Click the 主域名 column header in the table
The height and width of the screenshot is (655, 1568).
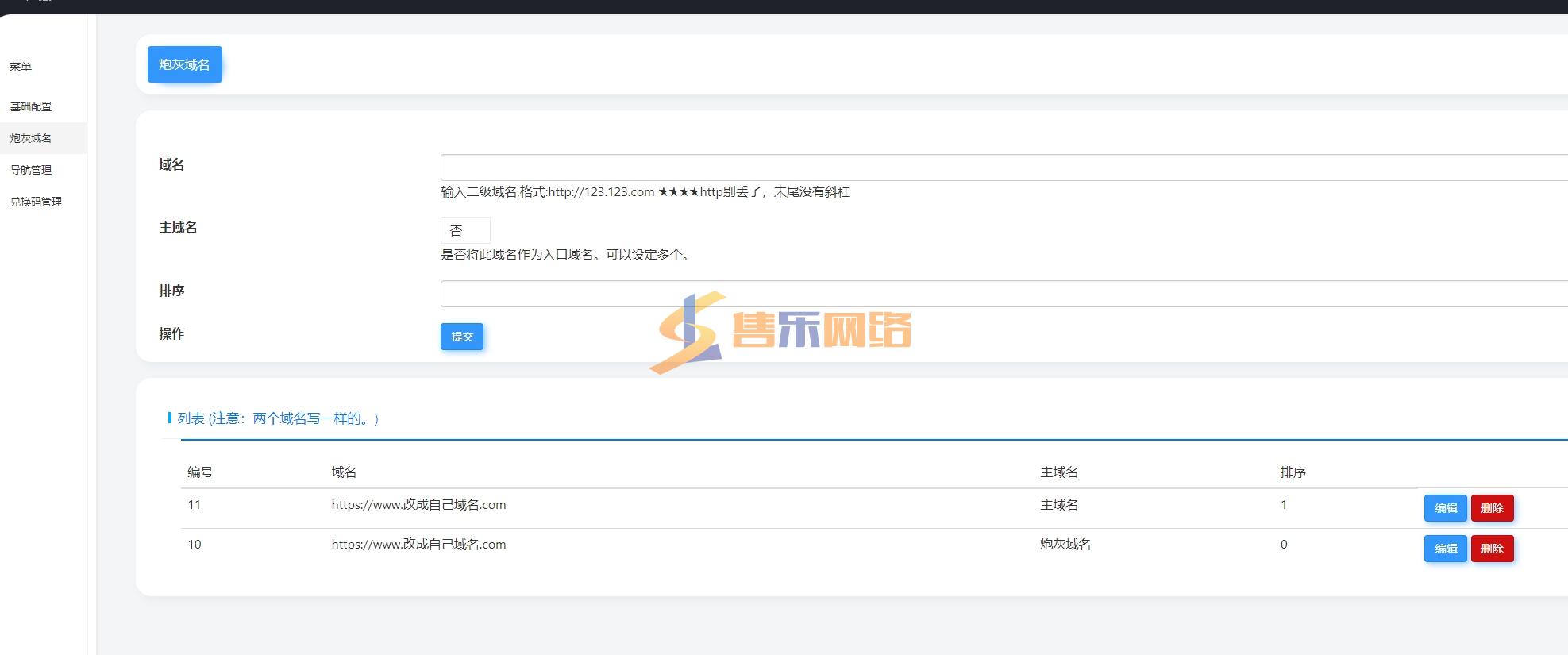coord(1059,472)
